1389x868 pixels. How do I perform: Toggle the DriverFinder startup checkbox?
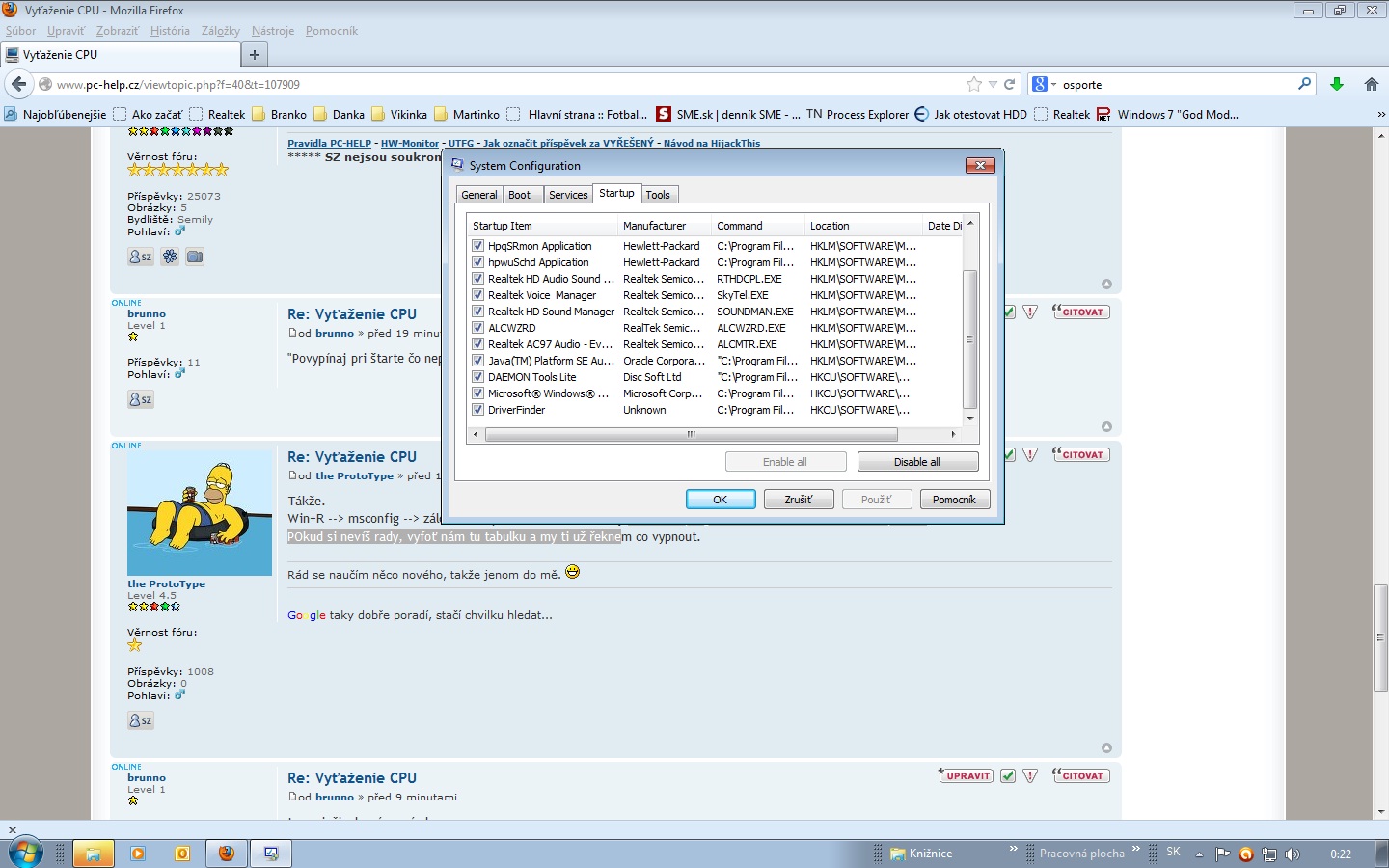(x=477, y=410)
